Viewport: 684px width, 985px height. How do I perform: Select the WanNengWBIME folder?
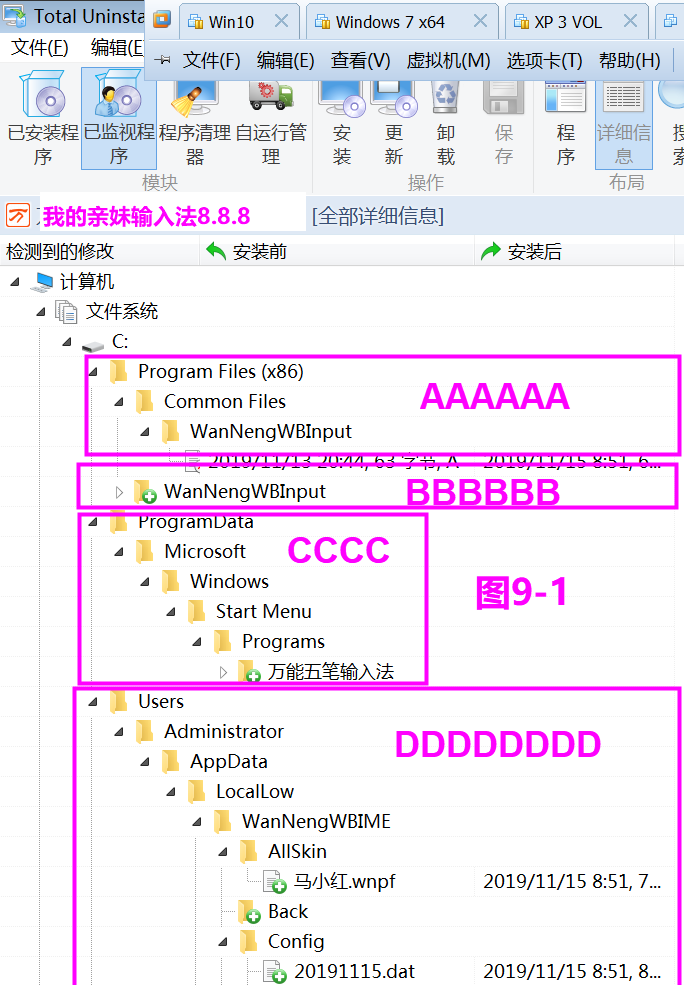316,822
